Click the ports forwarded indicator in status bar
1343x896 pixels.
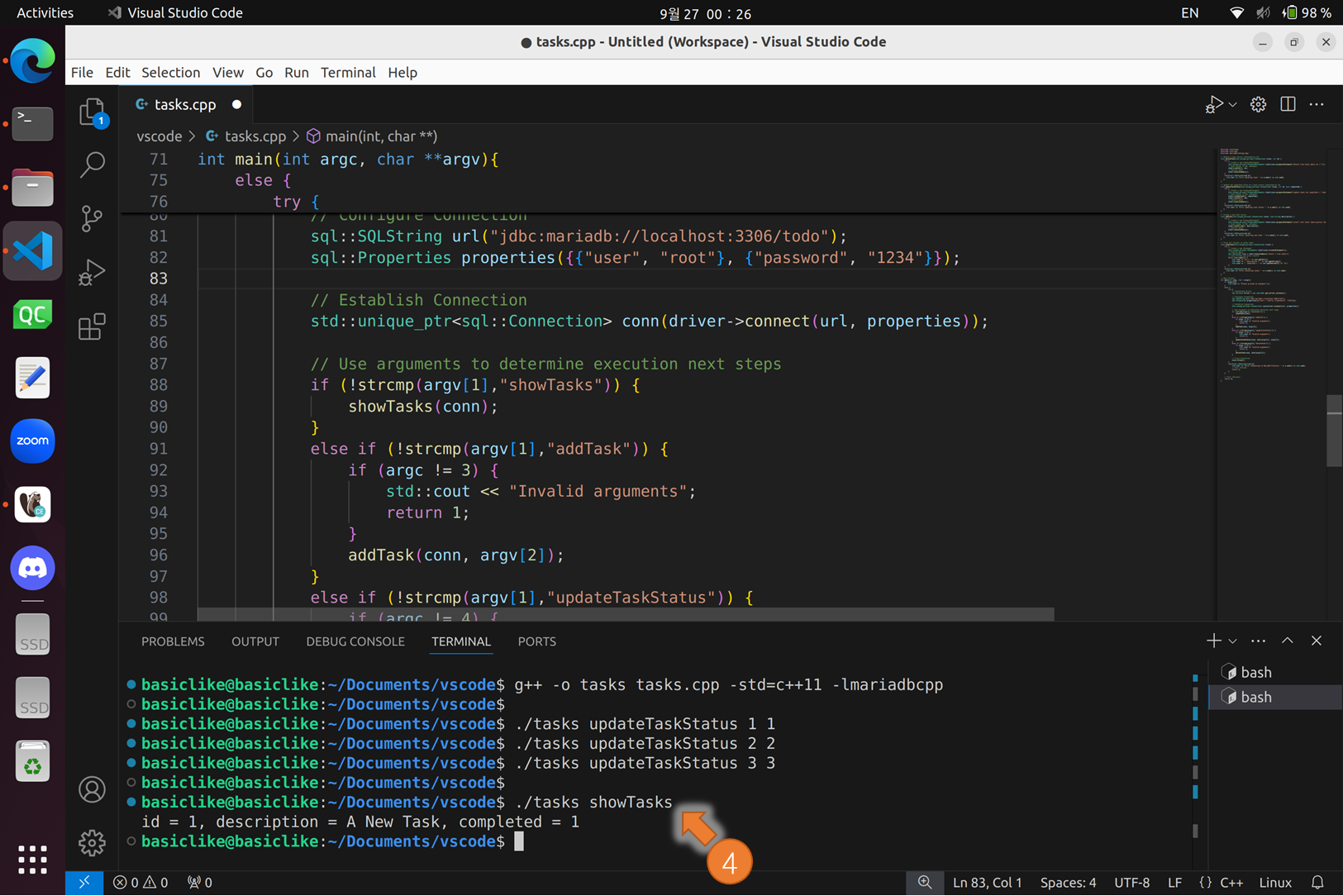(x=200, y=883)
